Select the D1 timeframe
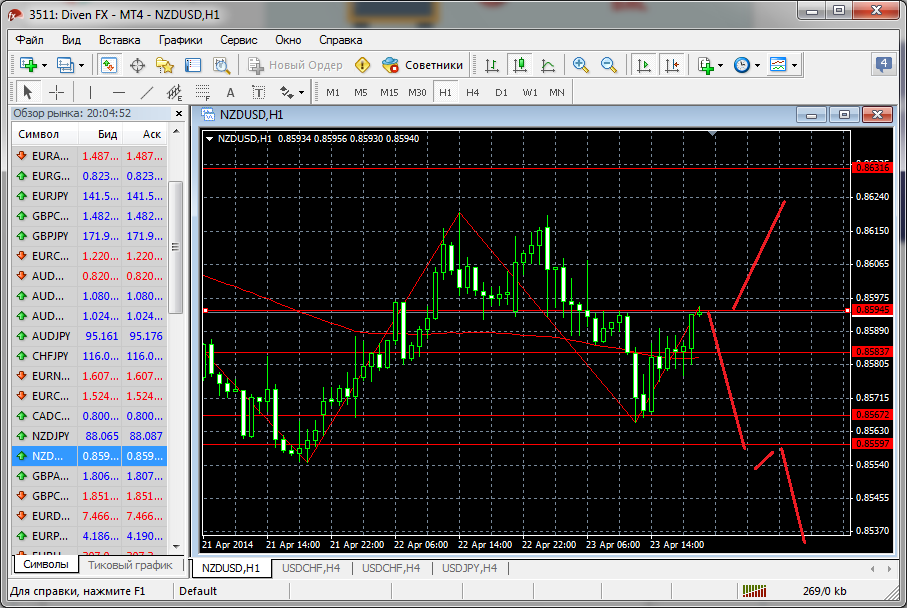 pyautogui.click(x=501, y=93)
